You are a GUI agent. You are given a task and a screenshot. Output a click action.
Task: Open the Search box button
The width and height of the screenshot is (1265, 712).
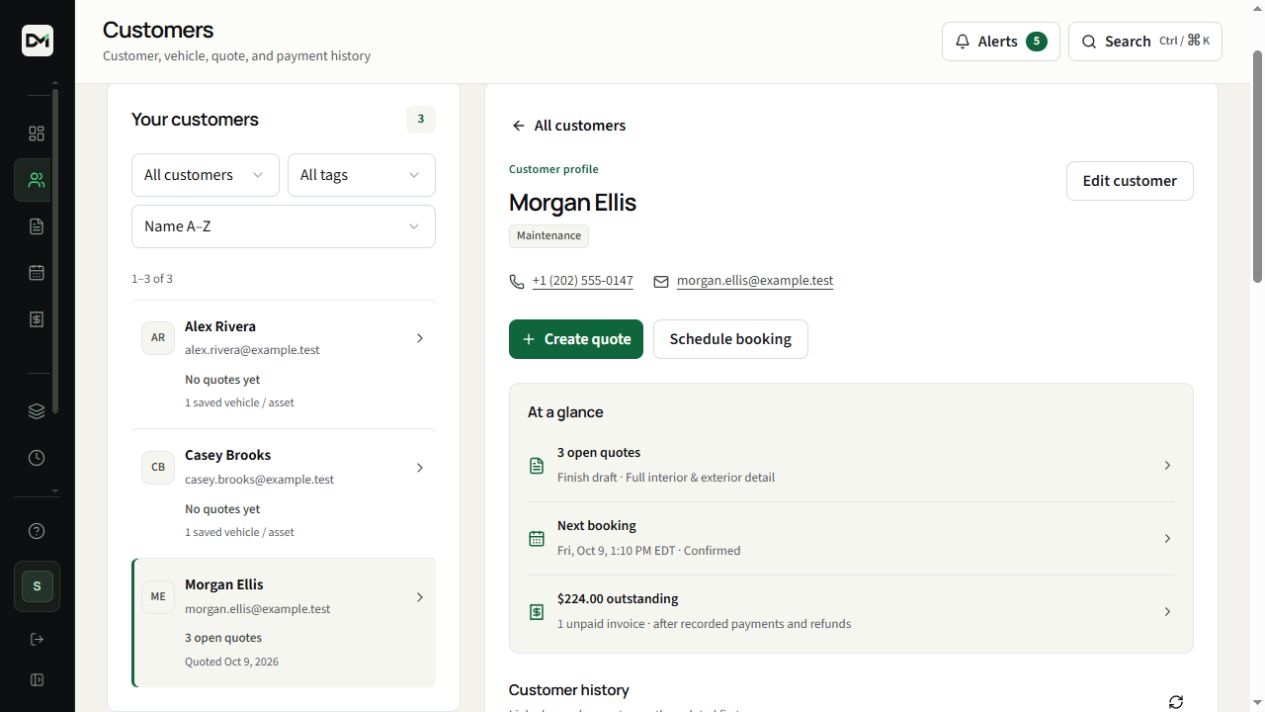1145,42
